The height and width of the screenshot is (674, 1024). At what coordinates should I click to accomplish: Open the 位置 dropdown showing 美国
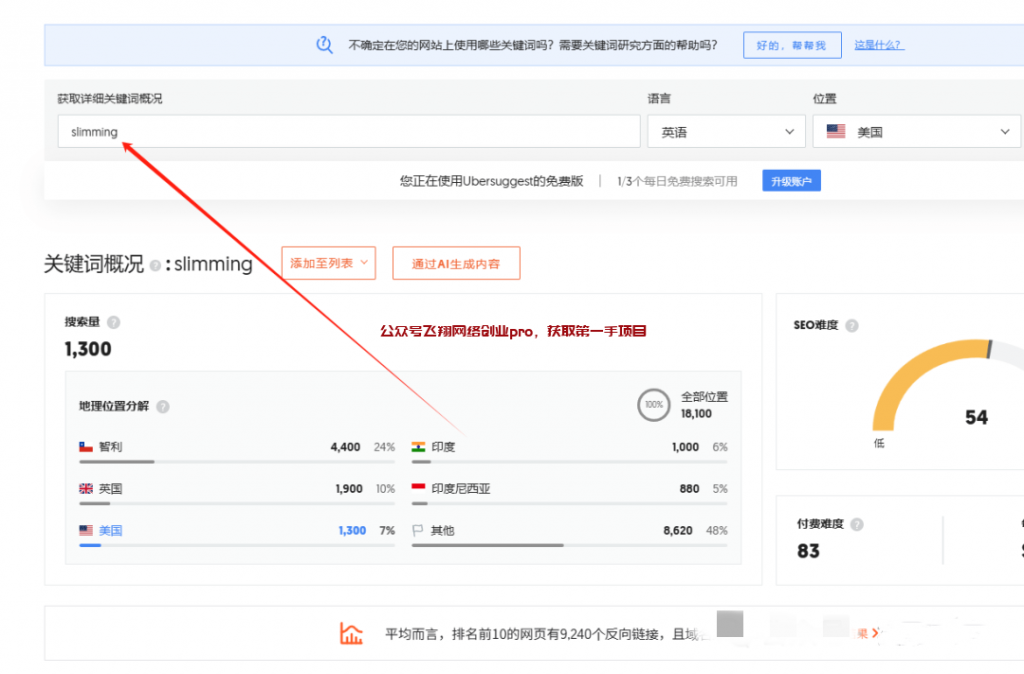(917, 130)
